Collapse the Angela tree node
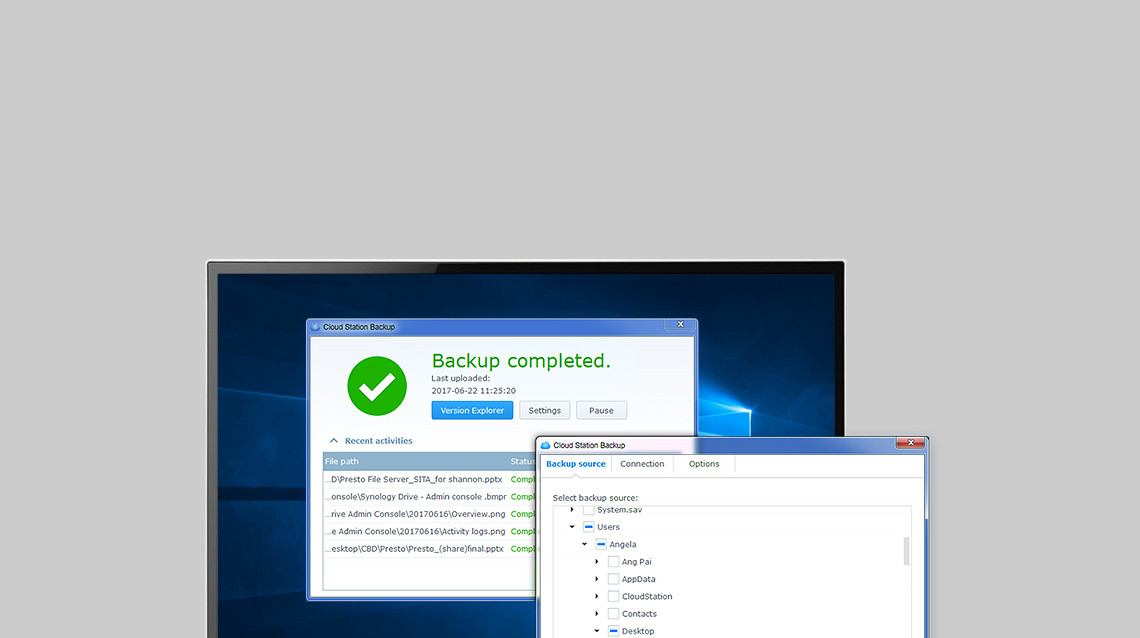Screen dimensions: 1140x638 click(x=585, y=544)
